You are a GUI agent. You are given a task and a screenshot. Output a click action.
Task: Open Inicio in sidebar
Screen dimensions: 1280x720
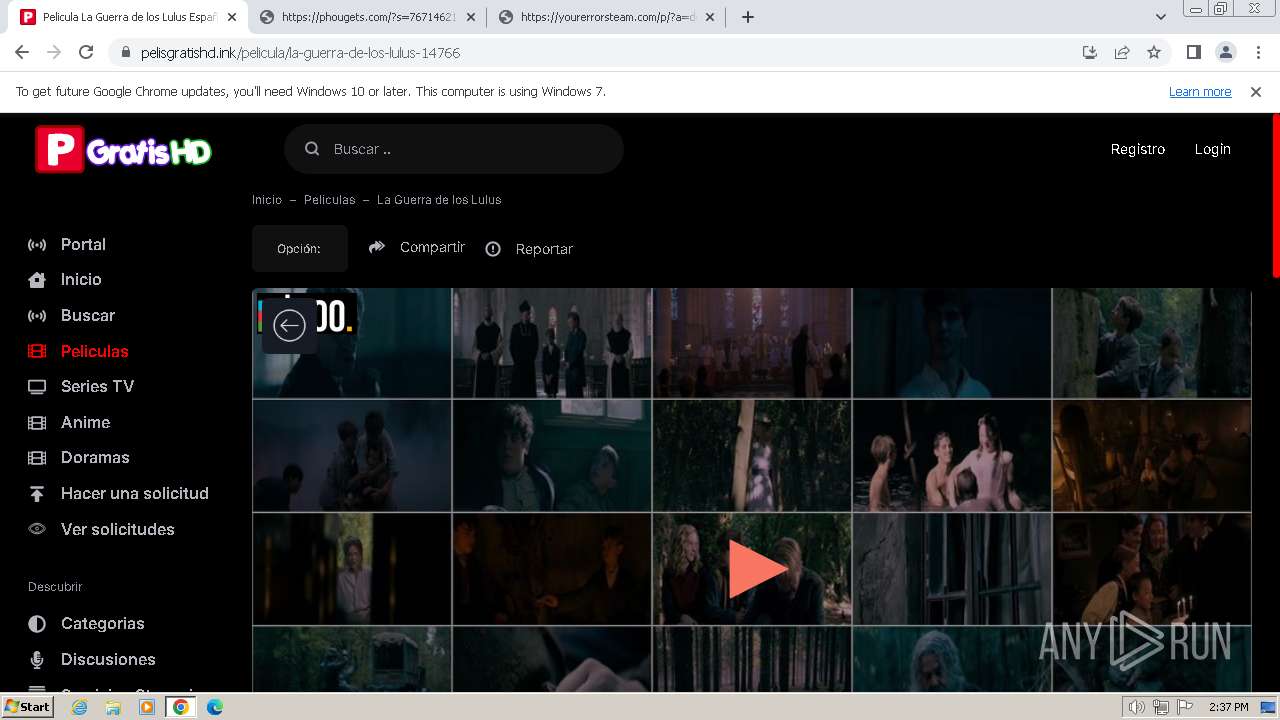[x=81, y=280]
